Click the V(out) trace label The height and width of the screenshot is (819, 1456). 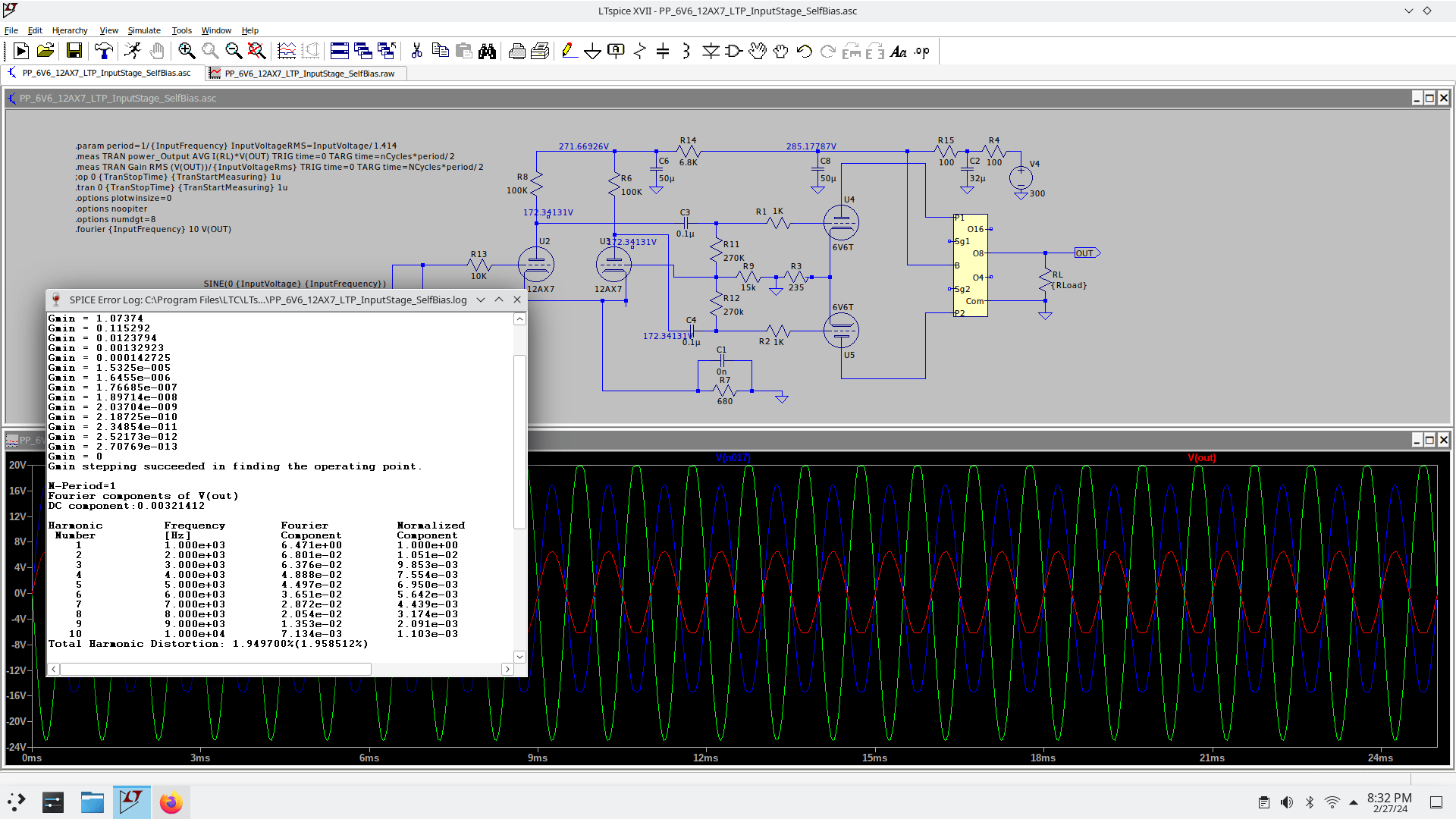(1201, 457)
